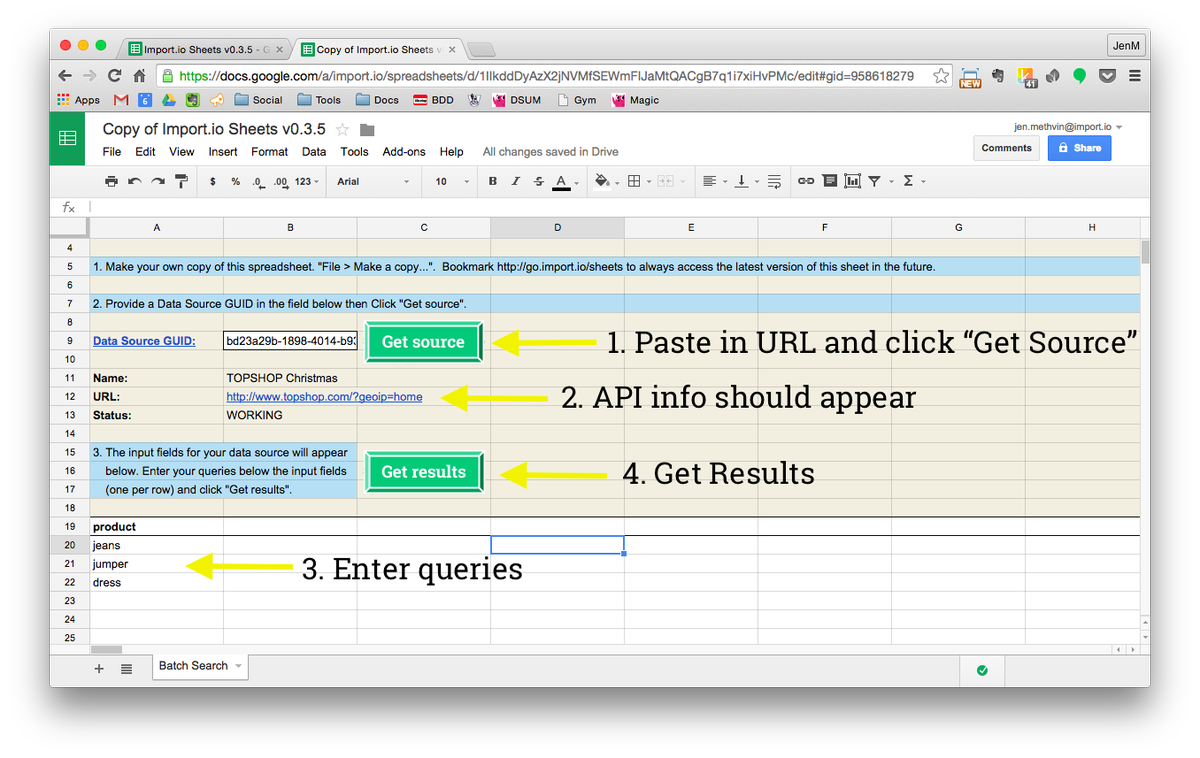This screenshot has width=1200, height=758.
Task: Format cell as percent
Action: [235, 182]
